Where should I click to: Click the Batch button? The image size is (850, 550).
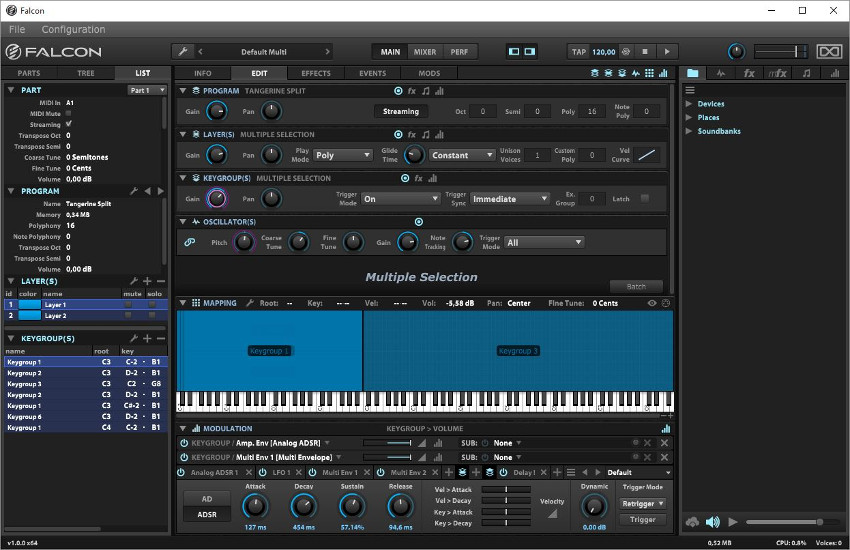tap(636, 286)
